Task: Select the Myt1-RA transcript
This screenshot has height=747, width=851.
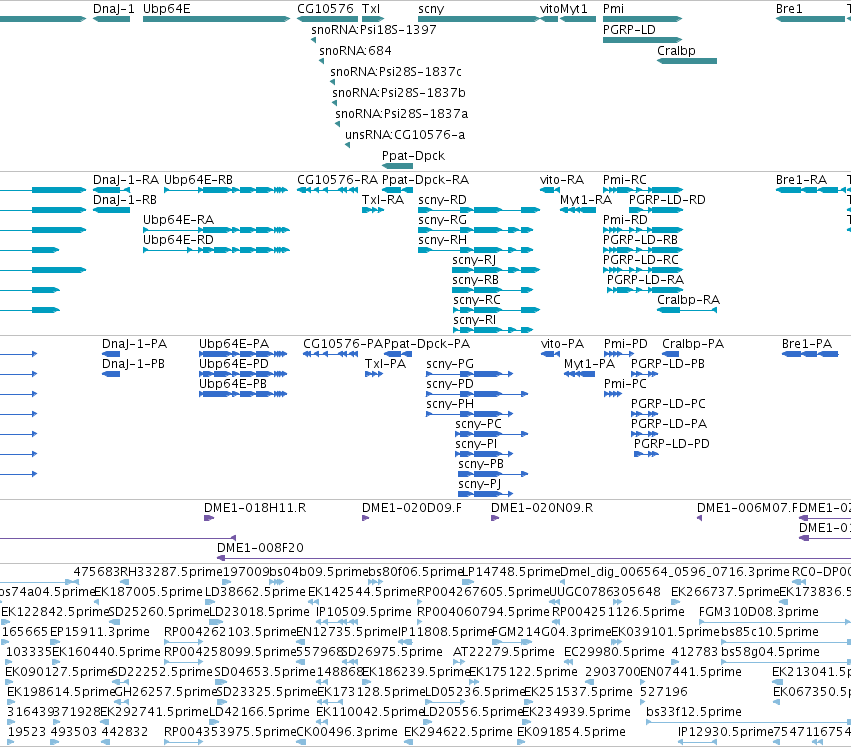Action: (578, 210)
